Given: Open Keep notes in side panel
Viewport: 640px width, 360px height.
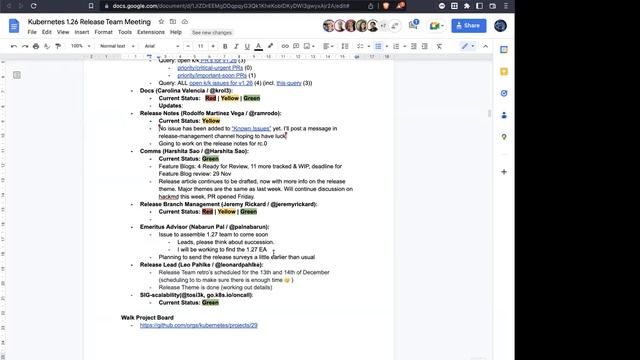Looking at the screenshot, I should pyautogui.click(x=504, y=71).
